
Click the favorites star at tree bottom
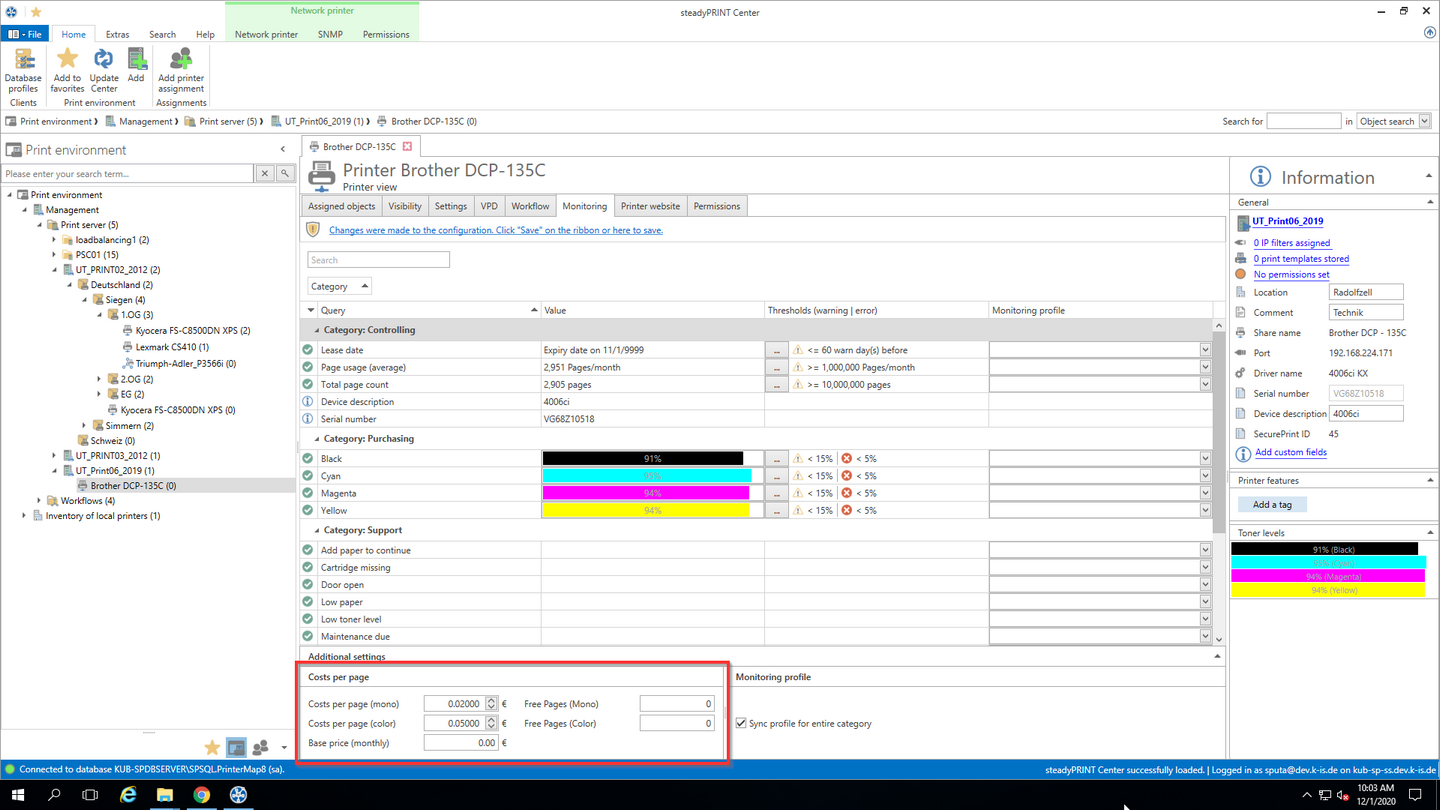(212, 748)
